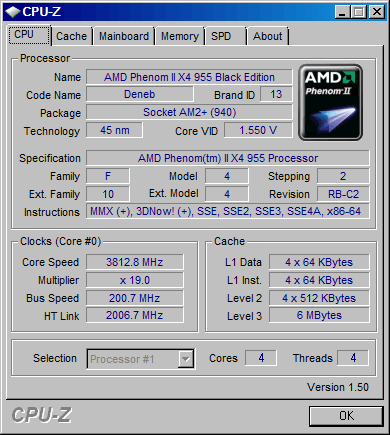Click the Multiplier value field
390x435 pixels.
tap(135, 280)
